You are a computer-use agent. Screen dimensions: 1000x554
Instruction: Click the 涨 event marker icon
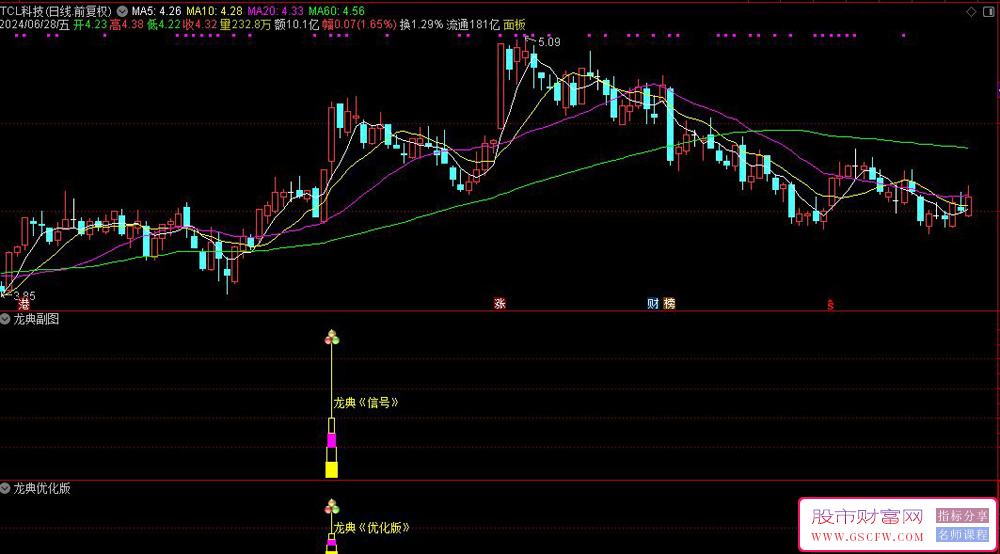499,303
